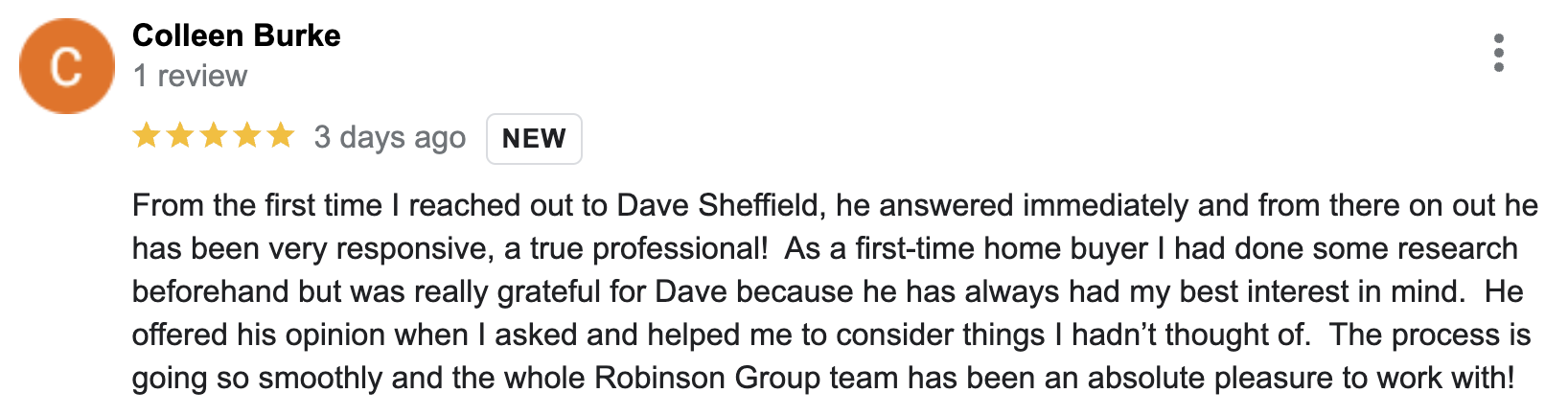Click the '3 days ago' timestamp
Image resolution: width=1568 pixels, height=416 pixels.
[390, 137]
